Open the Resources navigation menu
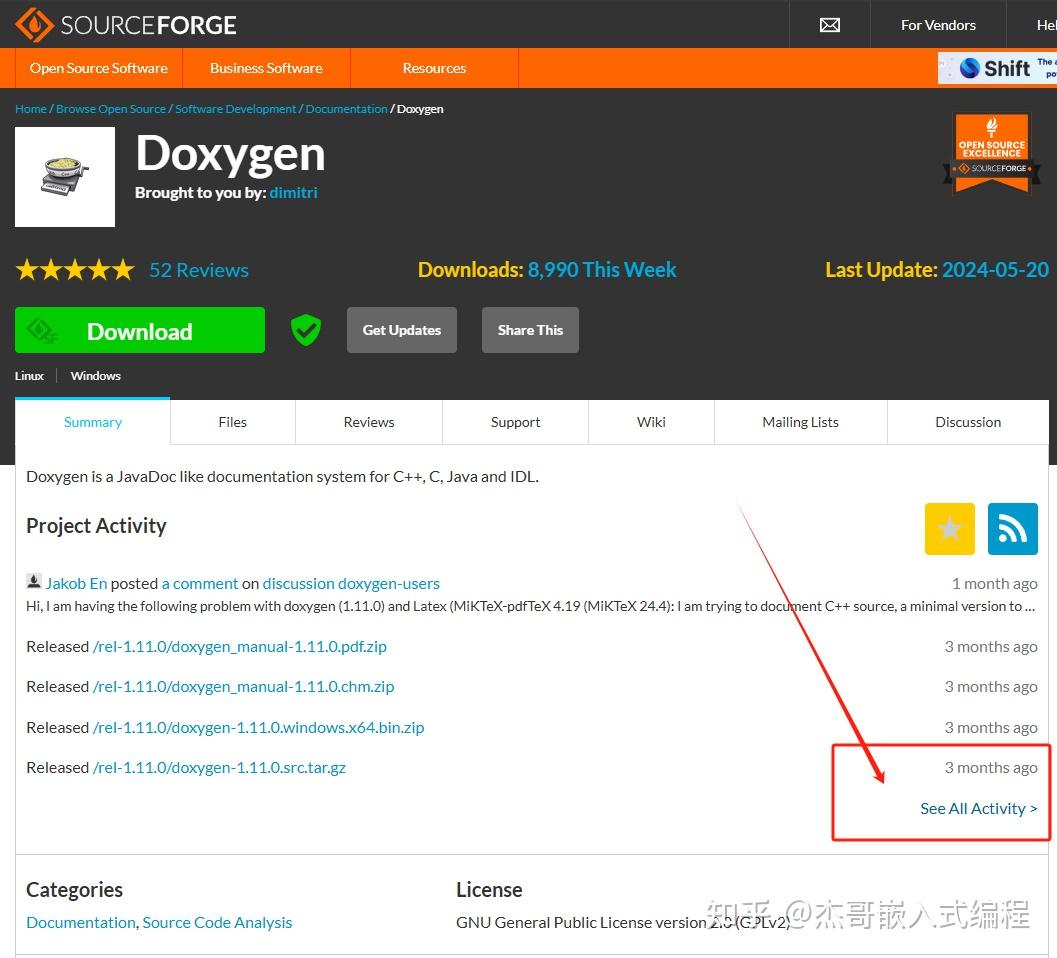This screenshot has height=958, width=1057. (x=434, y=68)
